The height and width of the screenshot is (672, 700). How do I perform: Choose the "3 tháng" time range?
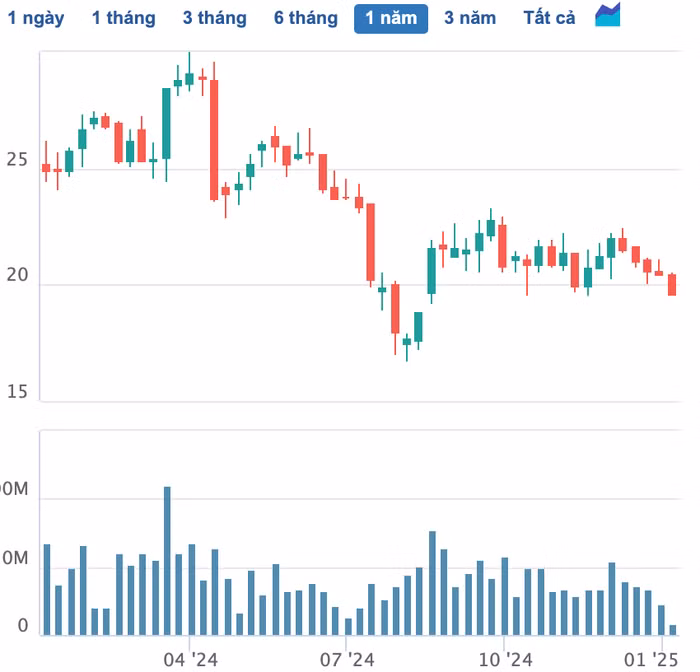tap(214, 18)
